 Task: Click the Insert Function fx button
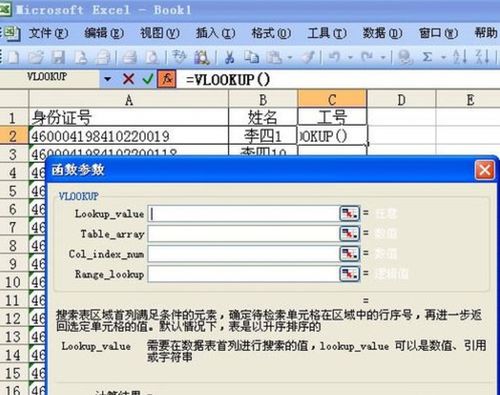pos(167,79)
